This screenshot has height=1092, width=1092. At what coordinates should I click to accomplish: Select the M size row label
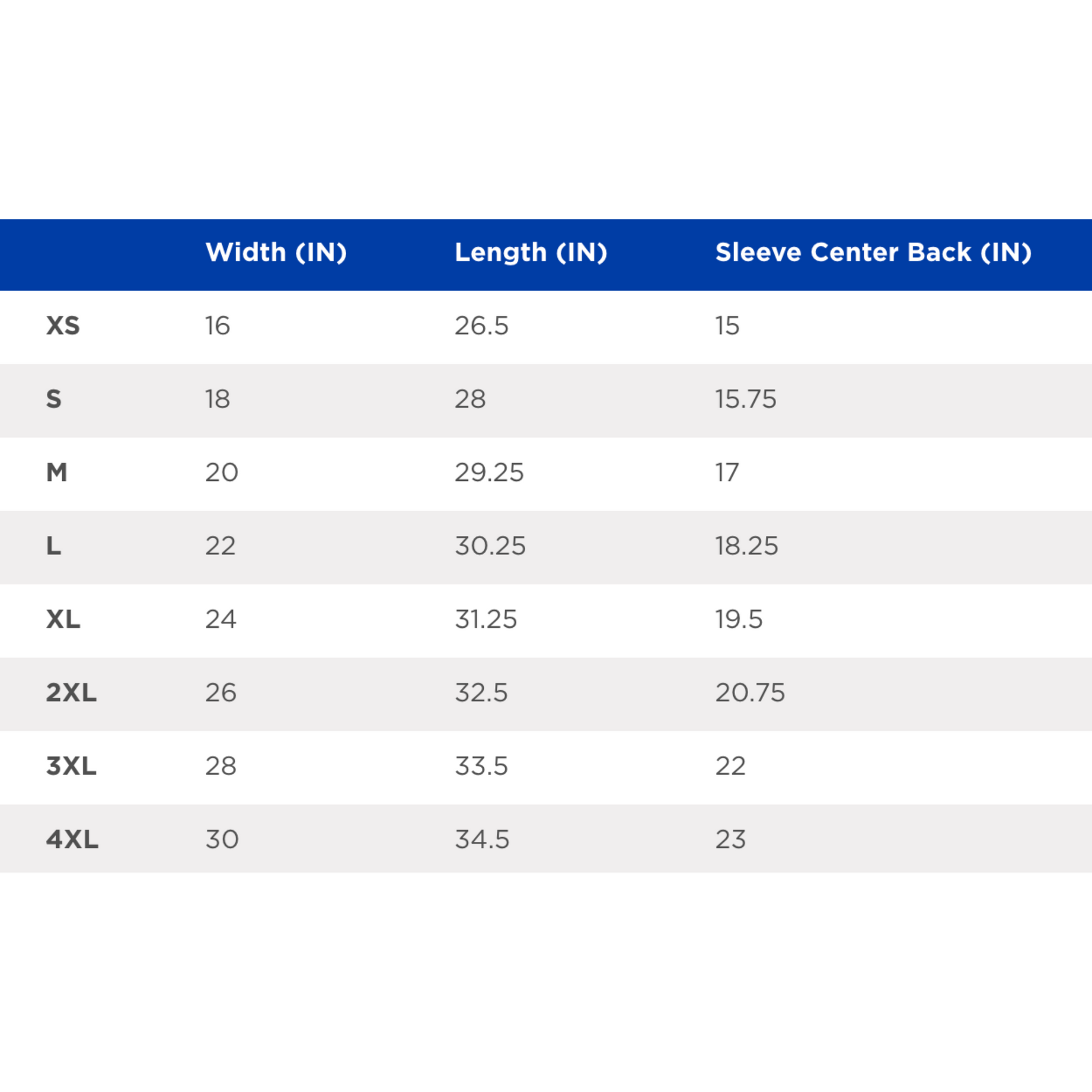[57, 472]
